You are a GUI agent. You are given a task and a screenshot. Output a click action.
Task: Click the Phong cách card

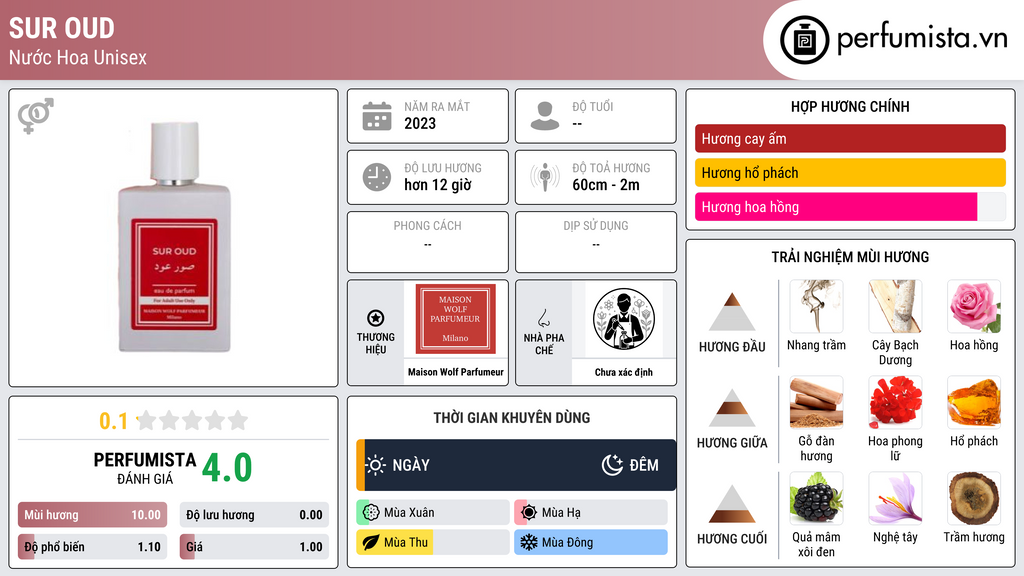(x=428, y=242)
